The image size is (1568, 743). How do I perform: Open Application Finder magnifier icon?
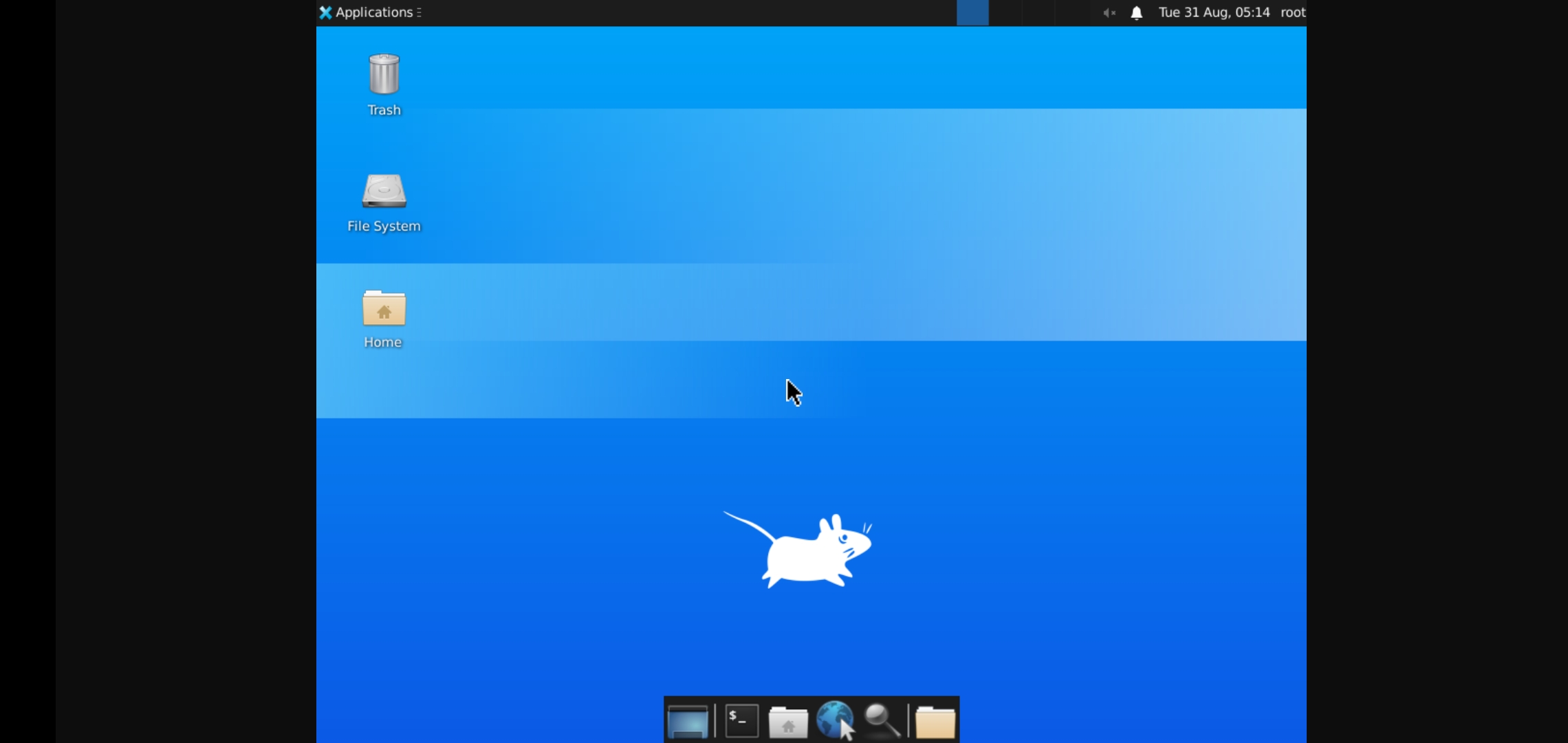click(882, 720)
